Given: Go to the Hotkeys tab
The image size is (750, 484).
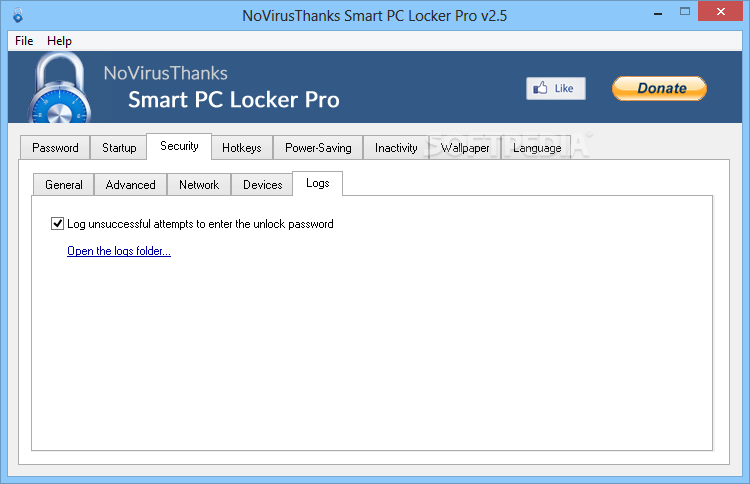Looking at the screenshot, I should pyautogui.click(x=242, y=148).
